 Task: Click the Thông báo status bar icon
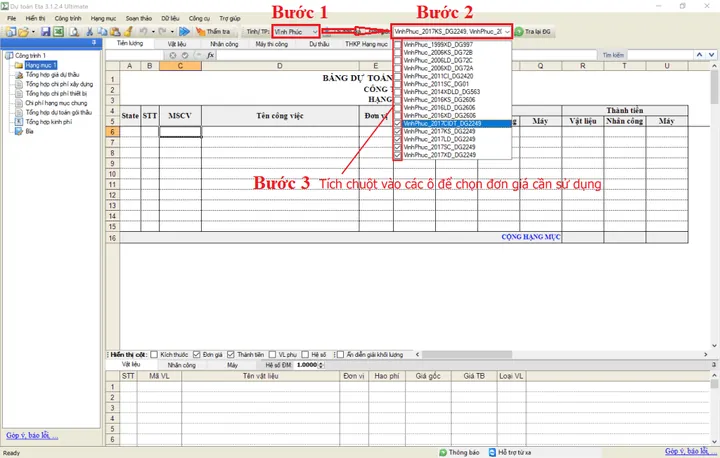click(x=443, y=452)
